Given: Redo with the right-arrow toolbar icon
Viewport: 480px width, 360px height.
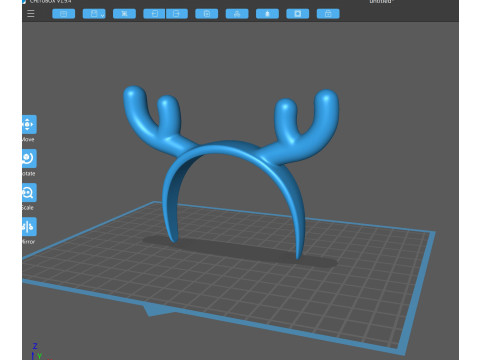Looking at the screenshot, I should [177, 14].
